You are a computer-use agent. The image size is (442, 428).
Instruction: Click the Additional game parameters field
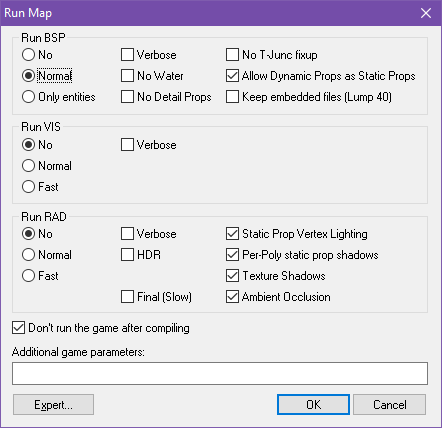[x=220, y=373]
